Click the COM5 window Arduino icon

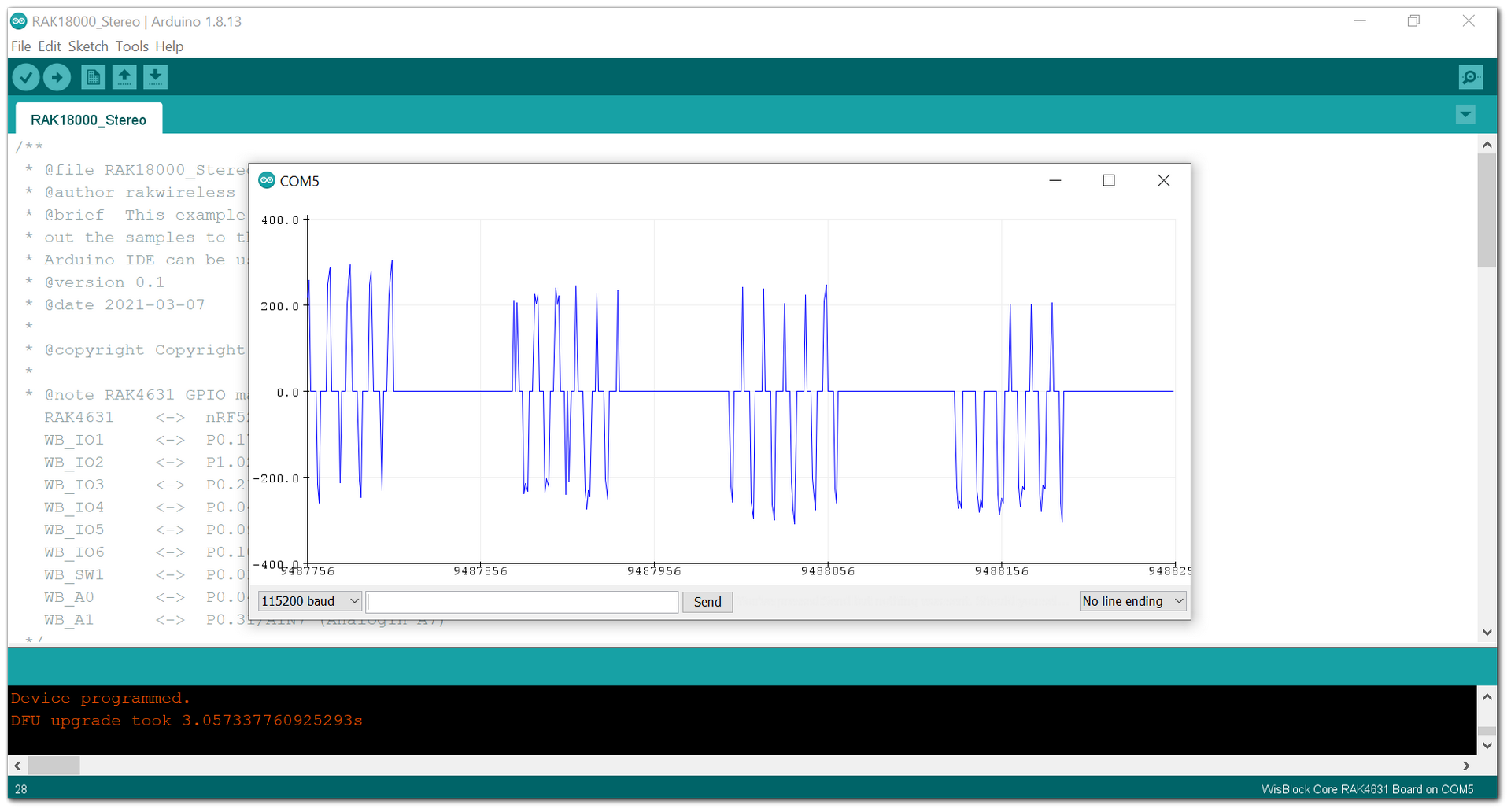point(267,180)
